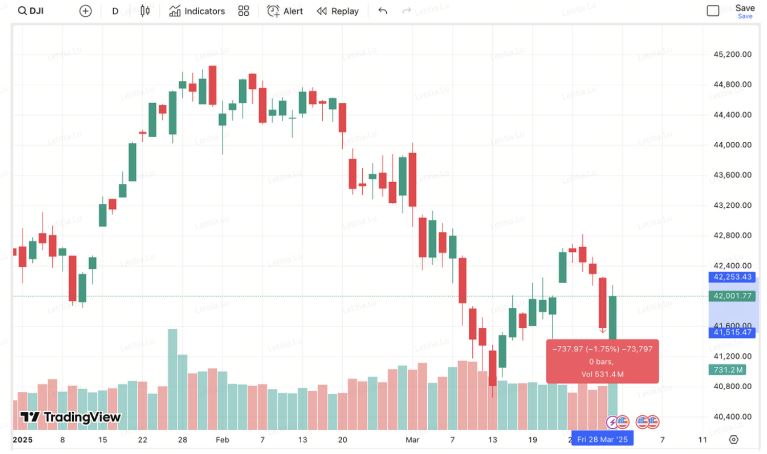
Task: Click the red price change tooltip box
Action: [x=602, y=361]
